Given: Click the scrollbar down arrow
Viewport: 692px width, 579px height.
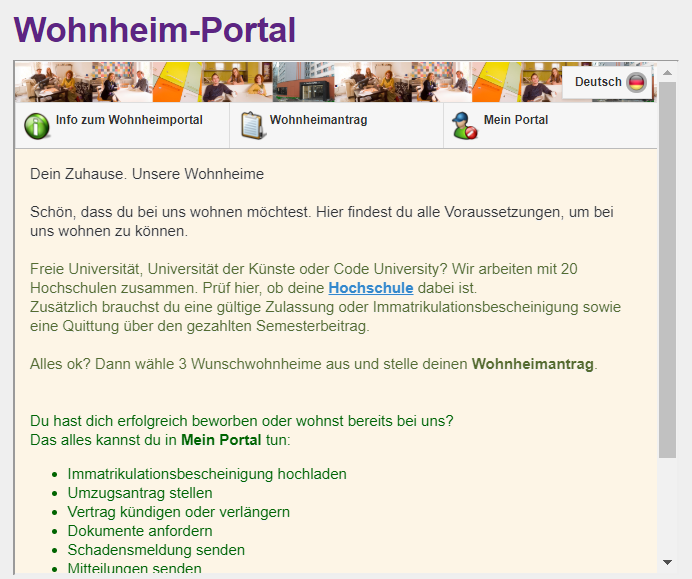Looking at the screenshot, I should [x=667, y=563].
